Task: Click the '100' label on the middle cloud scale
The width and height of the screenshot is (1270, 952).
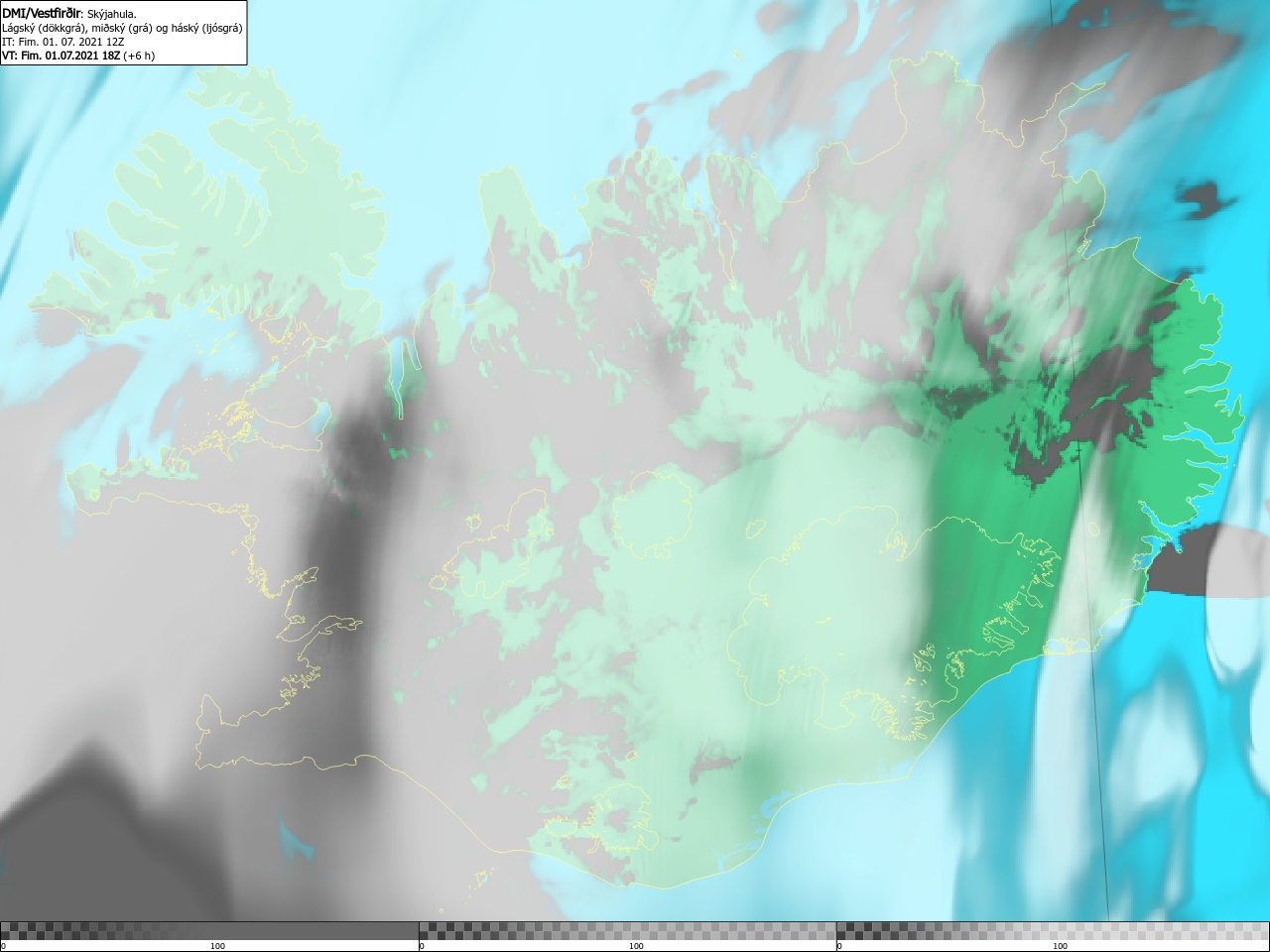Action: pyautogui.click(x=636, y=946)
